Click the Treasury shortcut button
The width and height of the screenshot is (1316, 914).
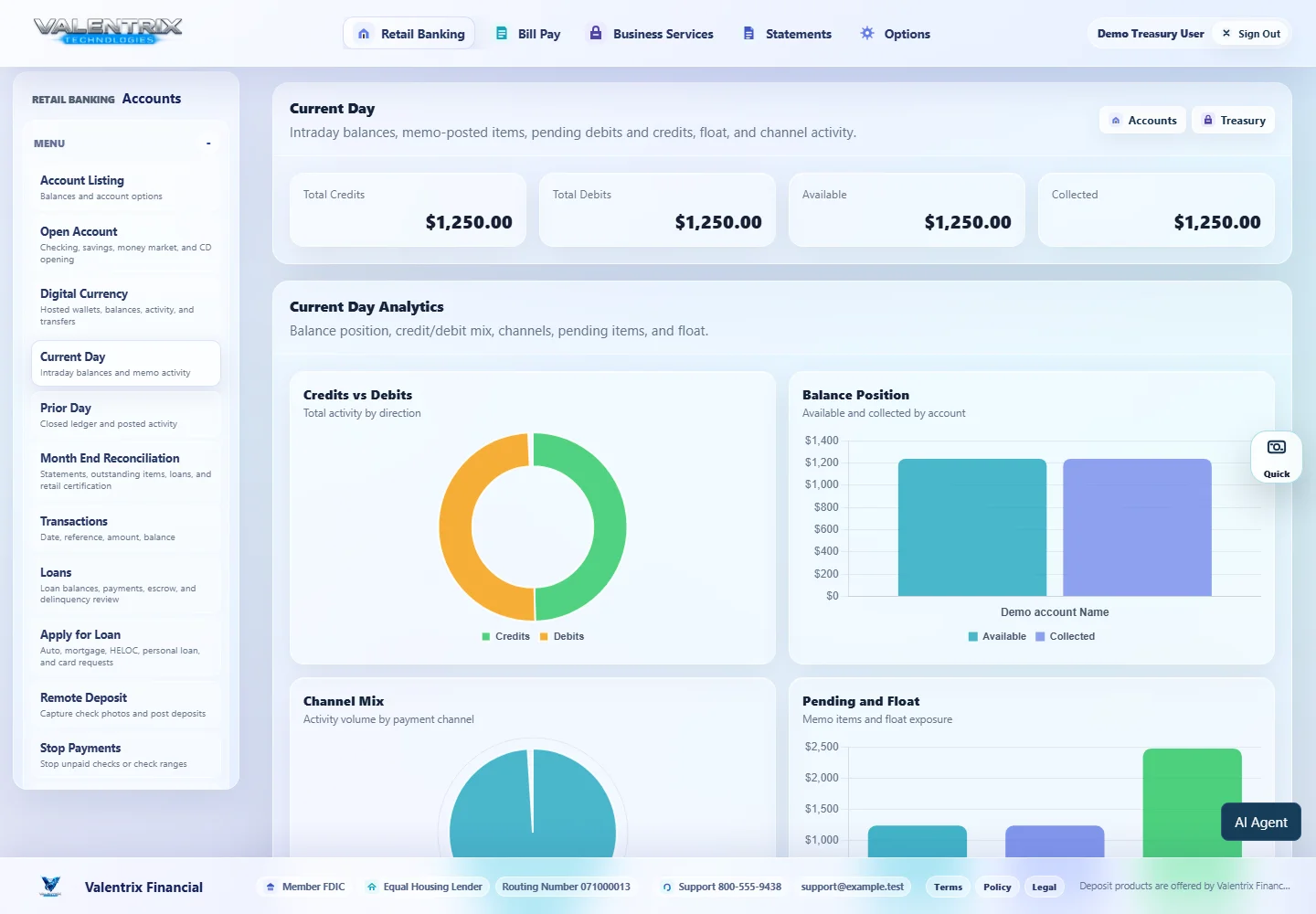(1233, 121)
